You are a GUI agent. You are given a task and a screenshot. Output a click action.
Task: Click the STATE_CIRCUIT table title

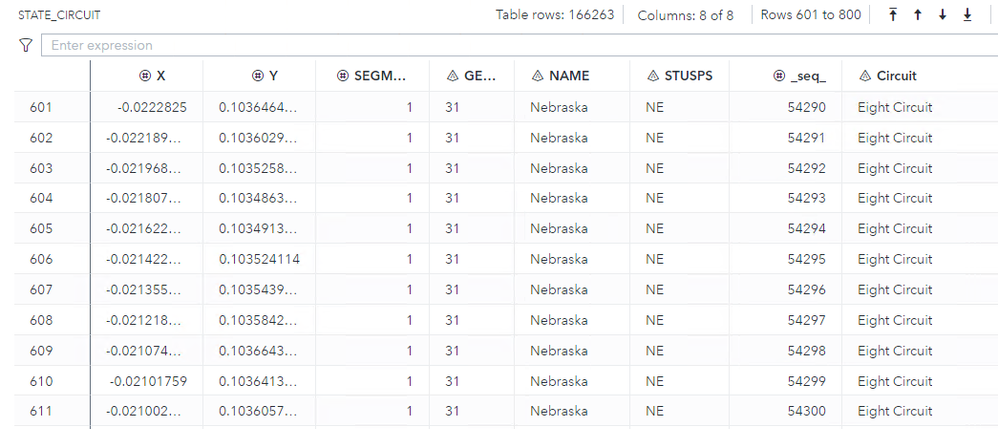(59, 15)
